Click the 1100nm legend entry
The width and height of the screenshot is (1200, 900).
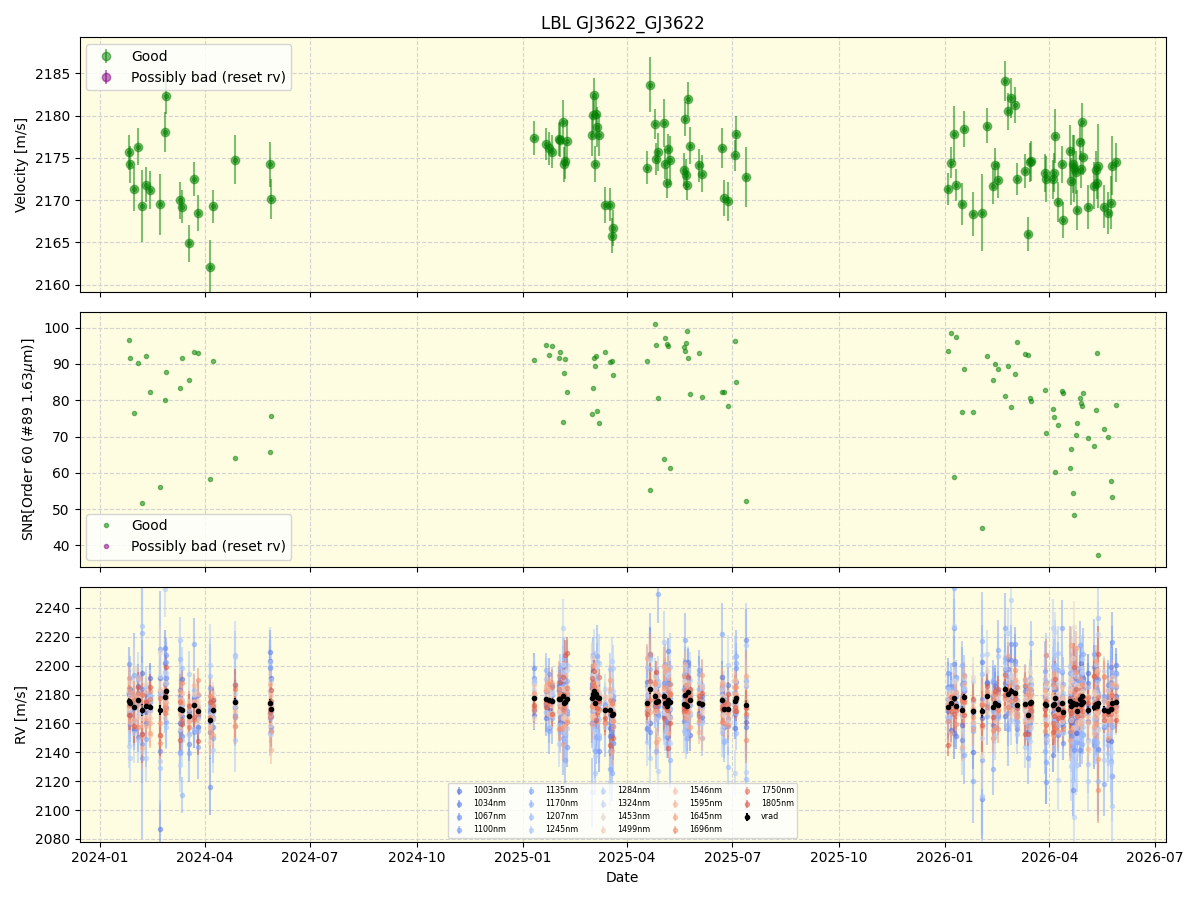[x=489, y=829]
